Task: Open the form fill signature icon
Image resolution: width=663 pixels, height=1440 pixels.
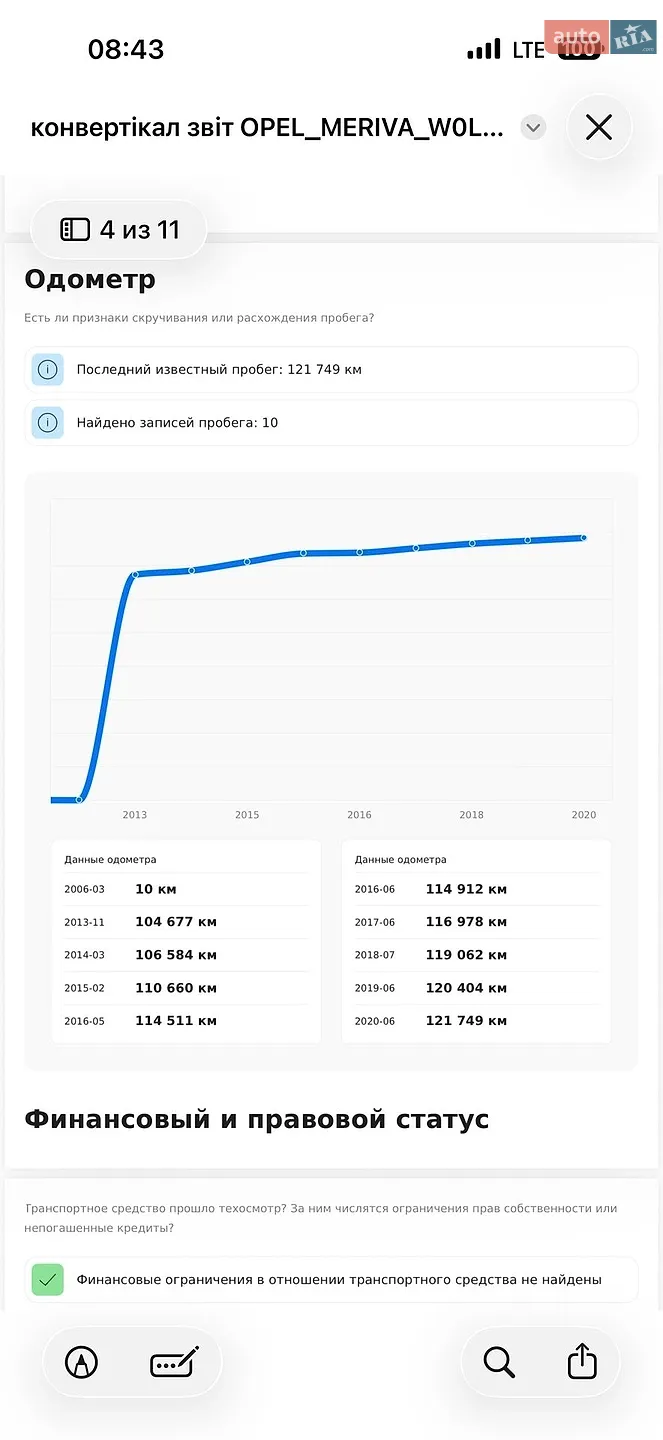Action: [x=175, y=1362]
